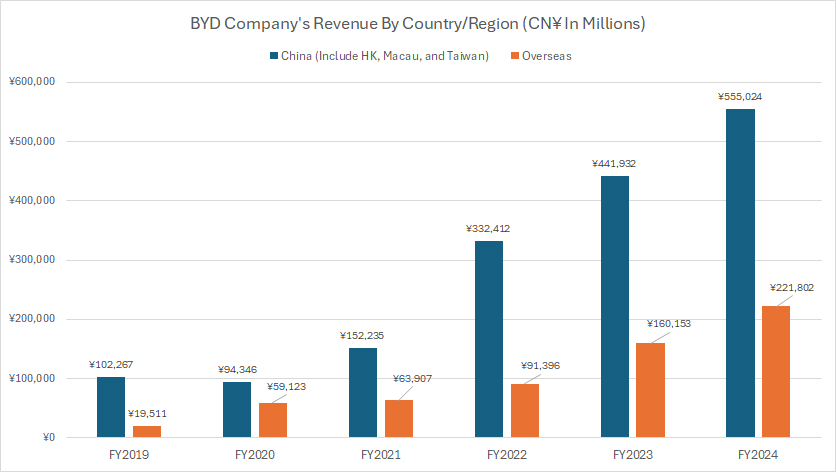Image resolution: width=836 pixels, height=472 pixels.
Task: Select the FY2022 blue China bar
Action: click(x=489, y=339)
